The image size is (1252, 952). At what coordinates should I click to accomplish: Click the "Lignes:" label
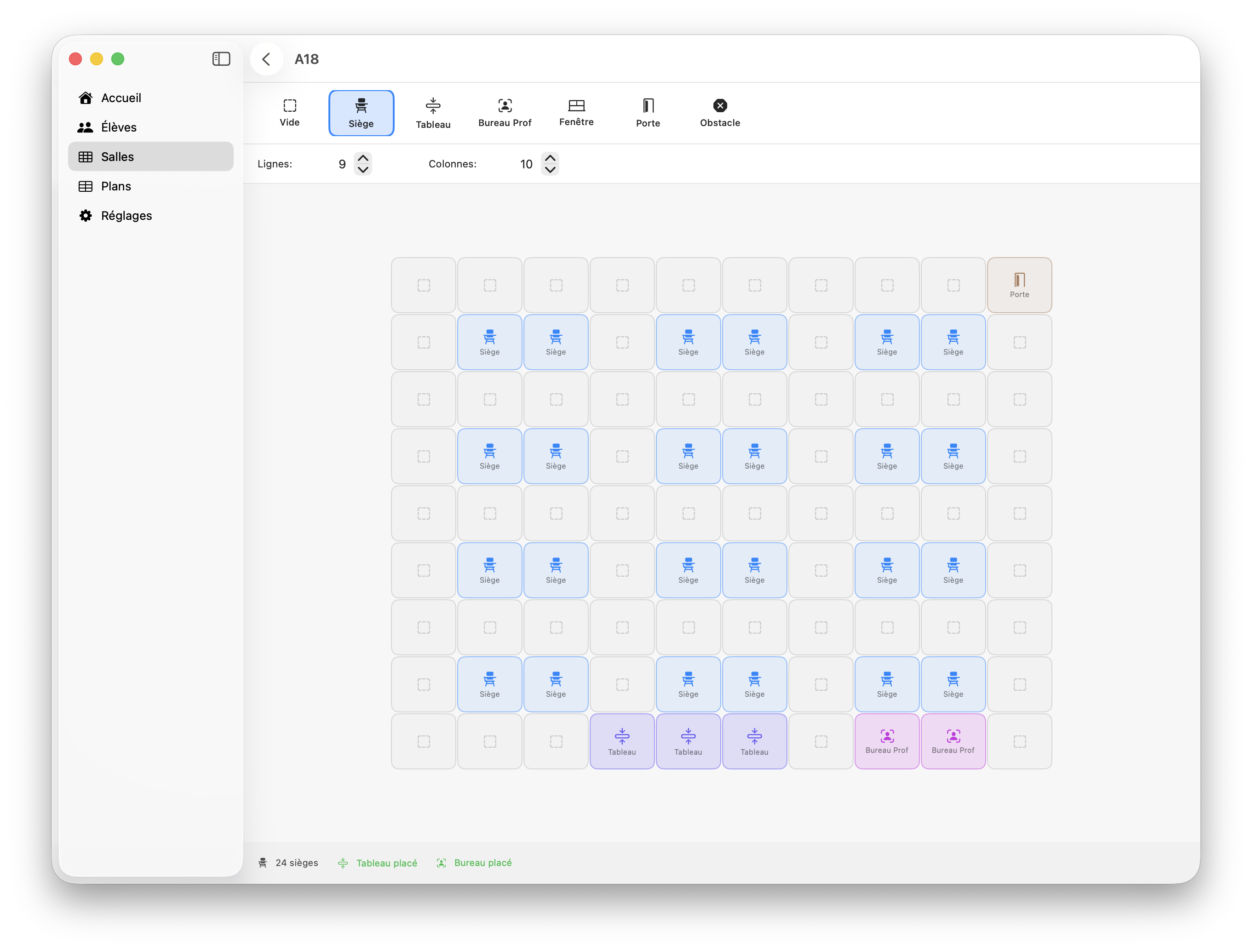click(x=275, y=164)
